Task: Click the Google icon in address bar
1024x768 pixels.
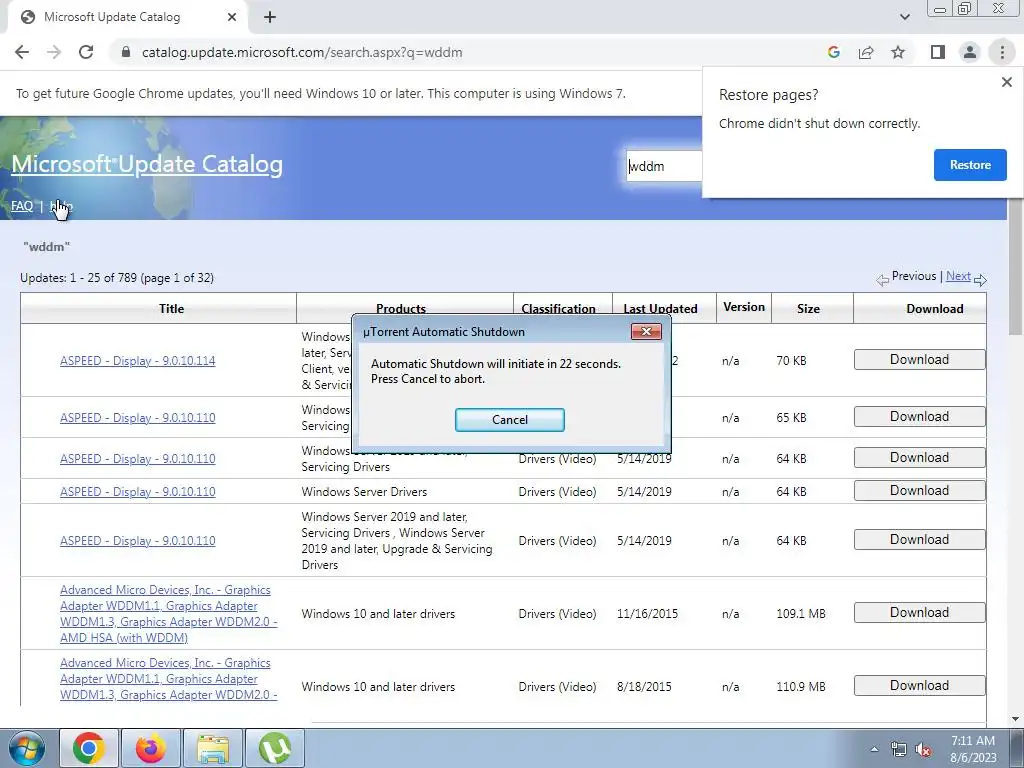Action: click(833, 52)
